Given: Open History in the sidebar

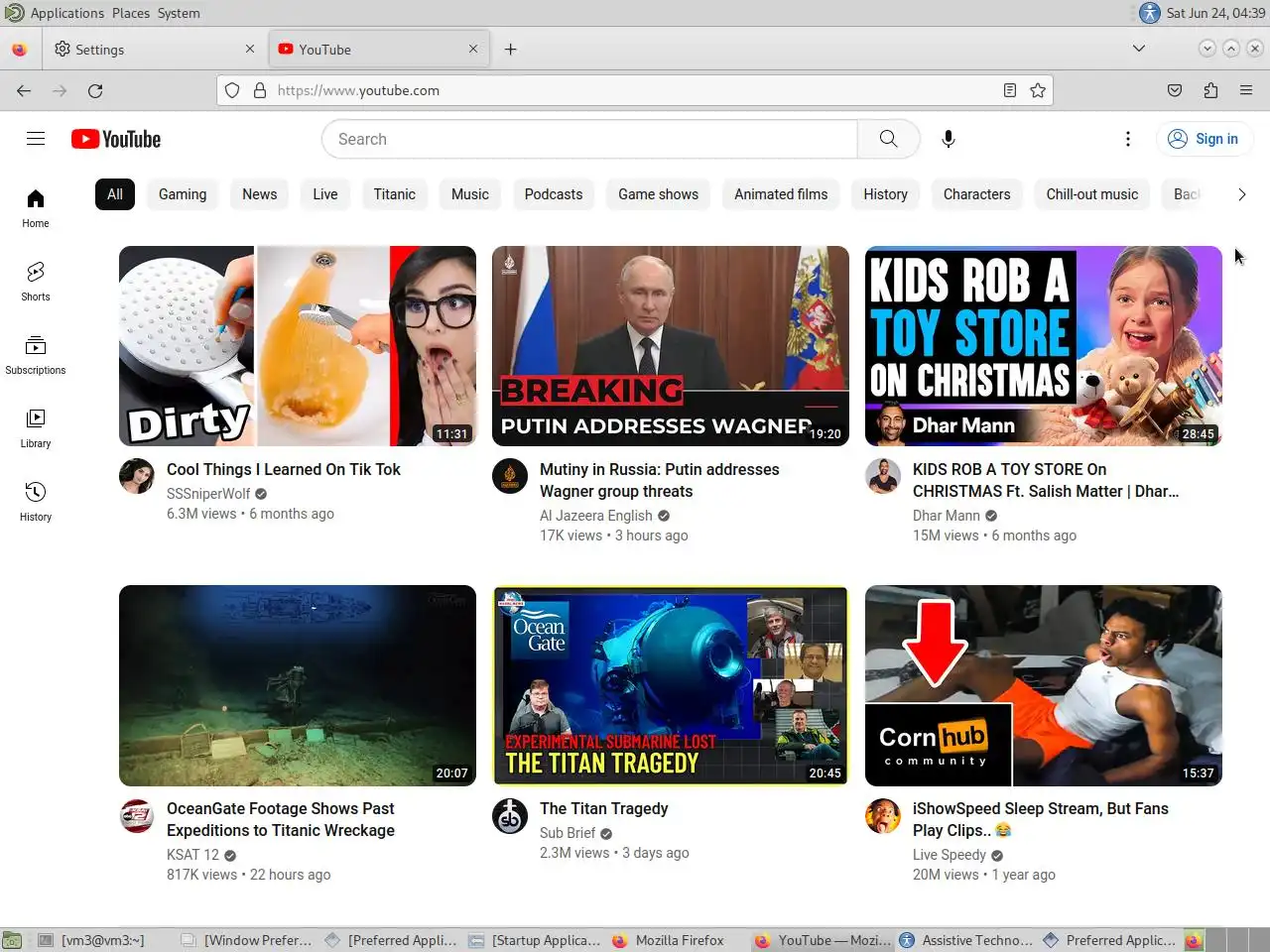Looking at the screenshot, I should [x=36, y=502].
